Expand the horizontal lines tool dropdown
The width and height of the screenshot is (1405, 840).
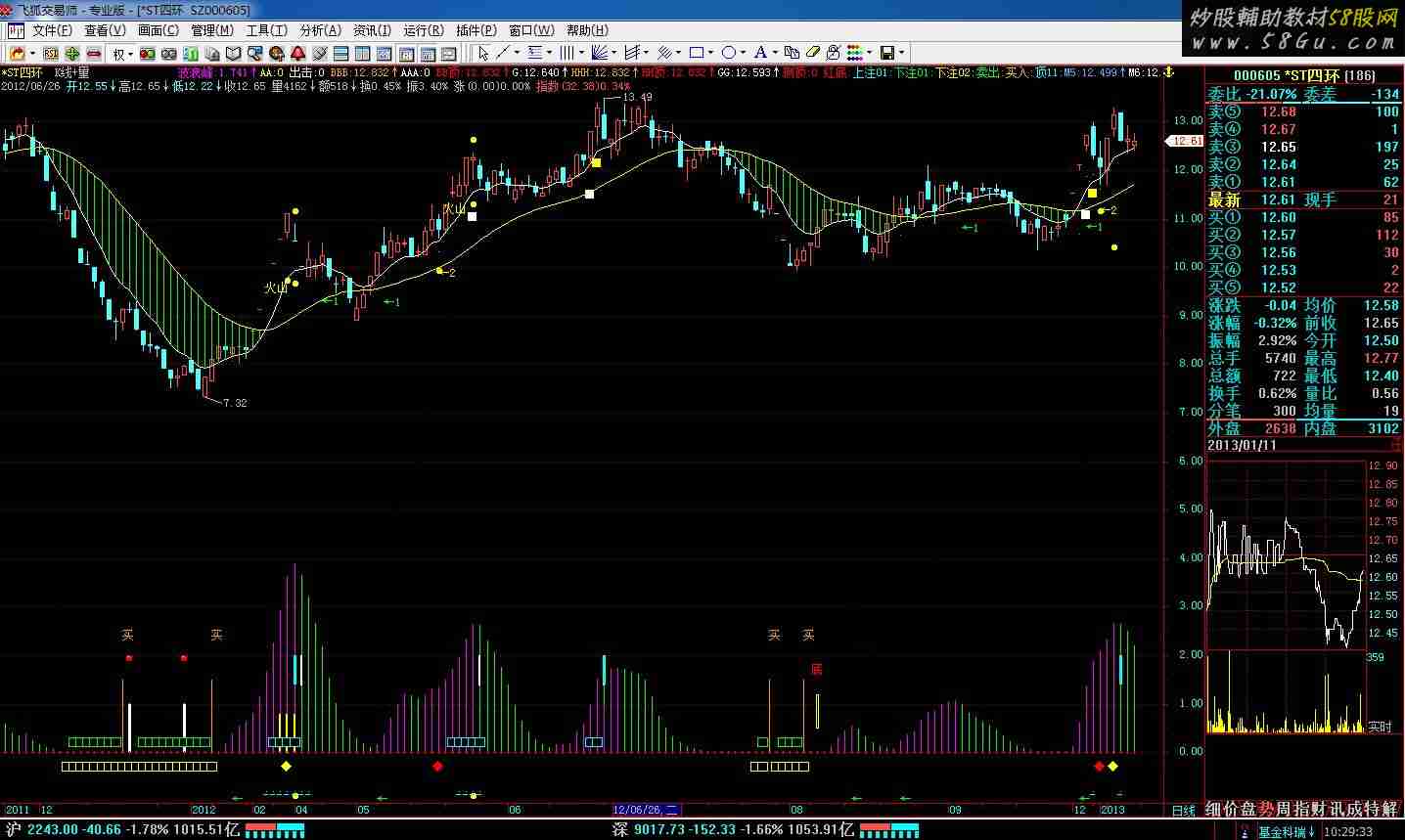click(549, 53)
